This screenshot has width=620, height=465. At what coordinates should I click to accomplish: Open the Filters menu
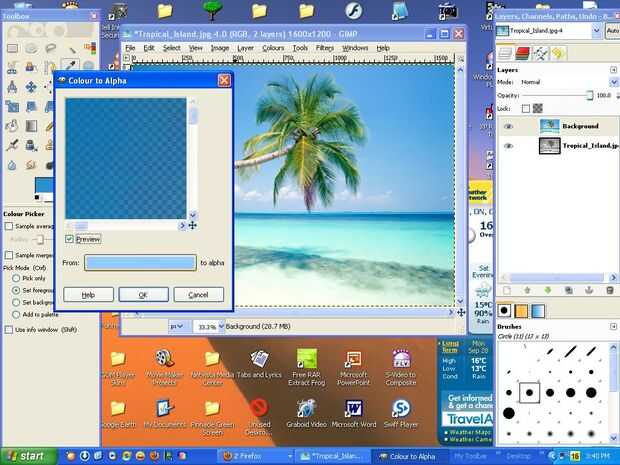(x=325, y=48)
